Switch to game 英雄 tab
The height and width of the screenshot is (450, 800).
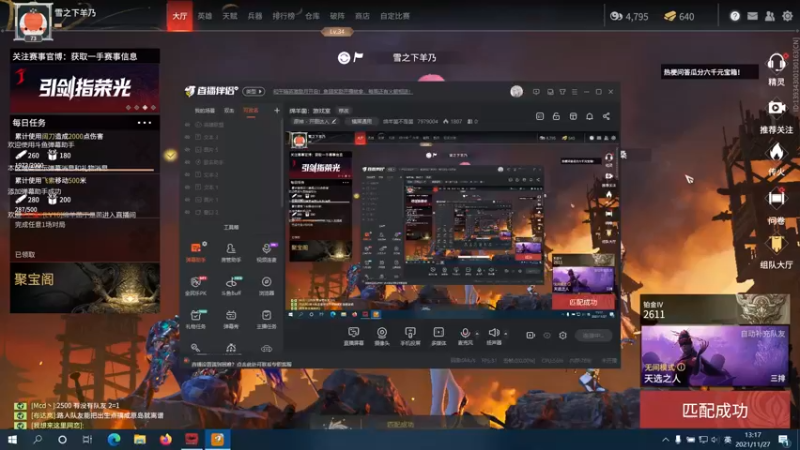205,16
